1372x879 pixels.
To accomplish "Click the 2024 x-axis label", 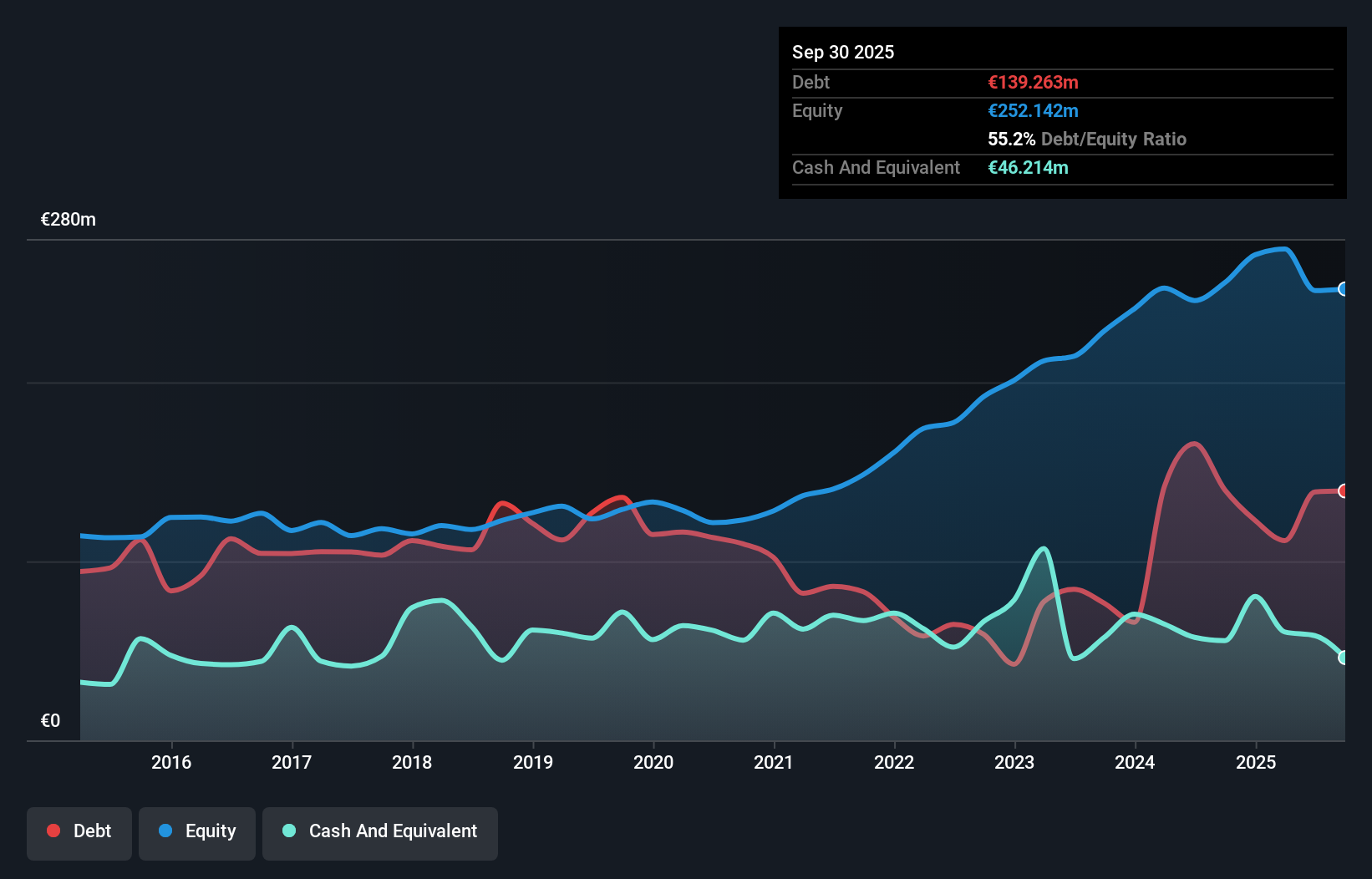I will pos(1135,762).
